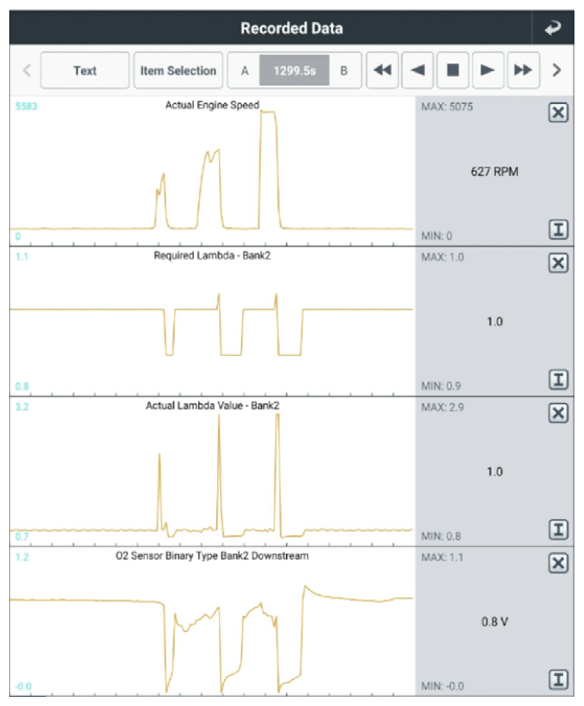Open the Text view button
Image resolution: width=584 pixels, height=706 pixels.
click(85, 70)
